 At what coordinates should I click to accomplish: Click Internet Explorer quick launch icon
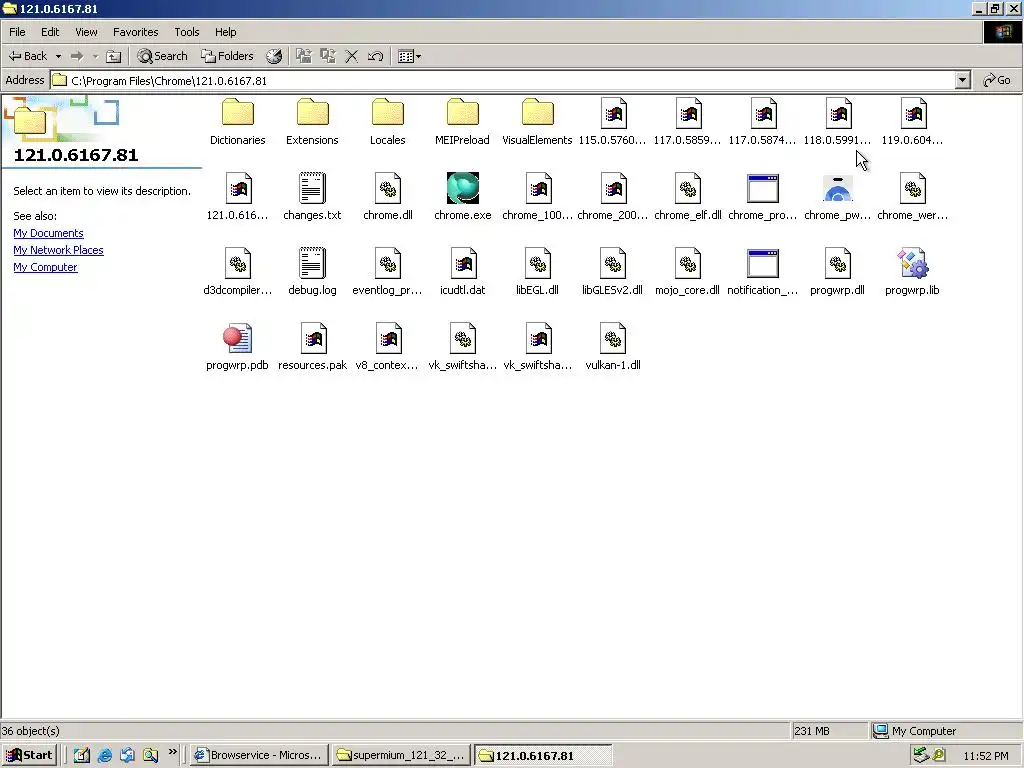[104, 756]
